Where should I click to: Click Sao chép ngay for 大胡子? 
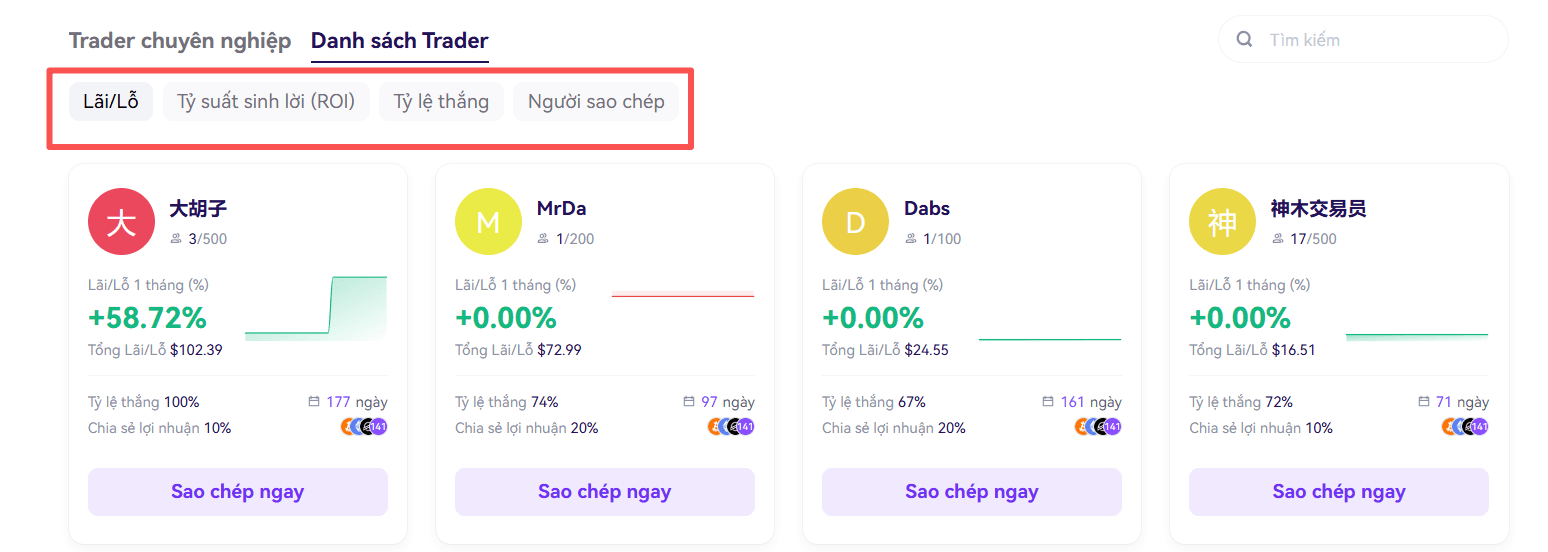[238, 492]
